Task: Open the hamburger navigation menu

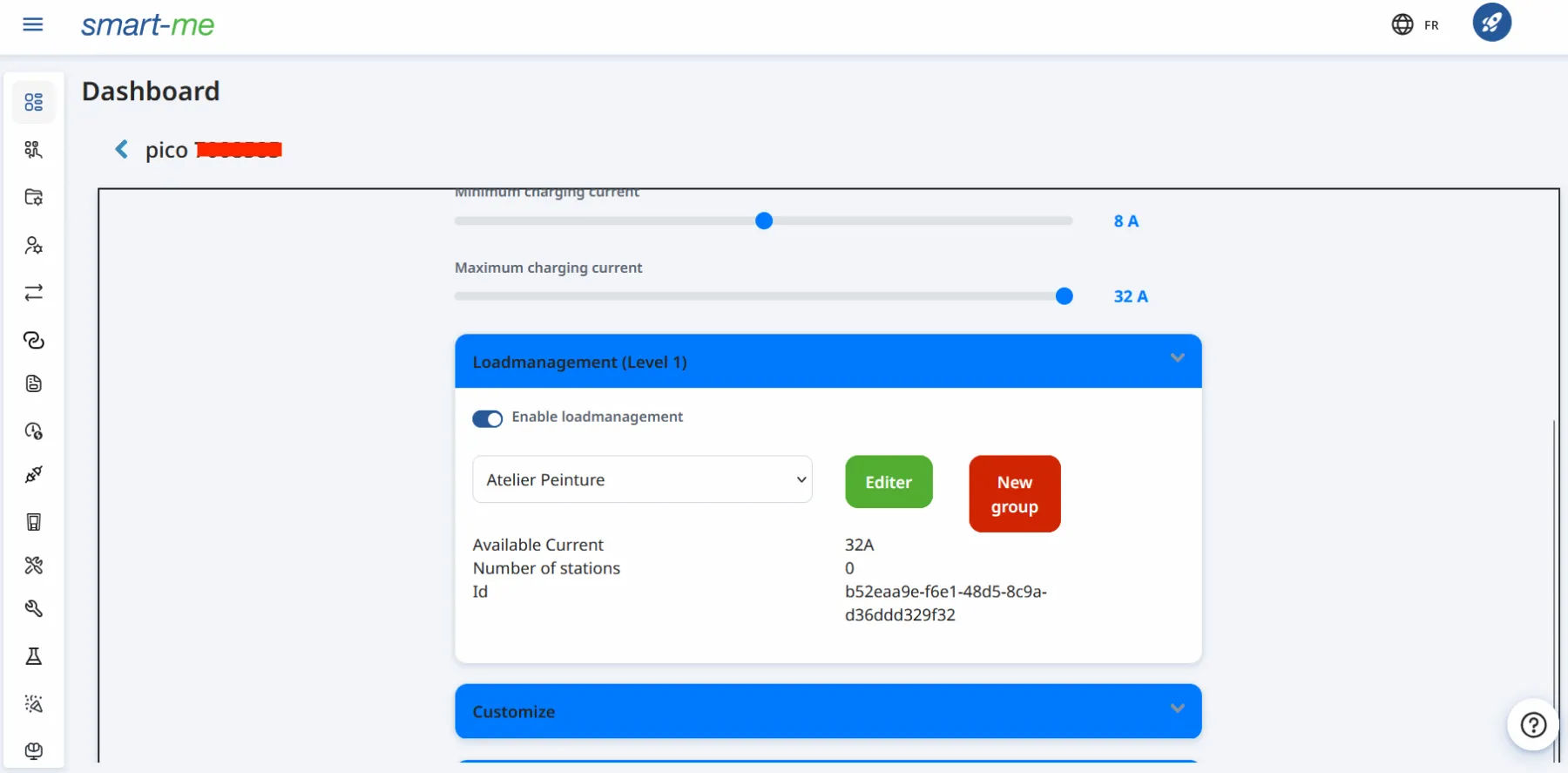Action: [33, 24]
